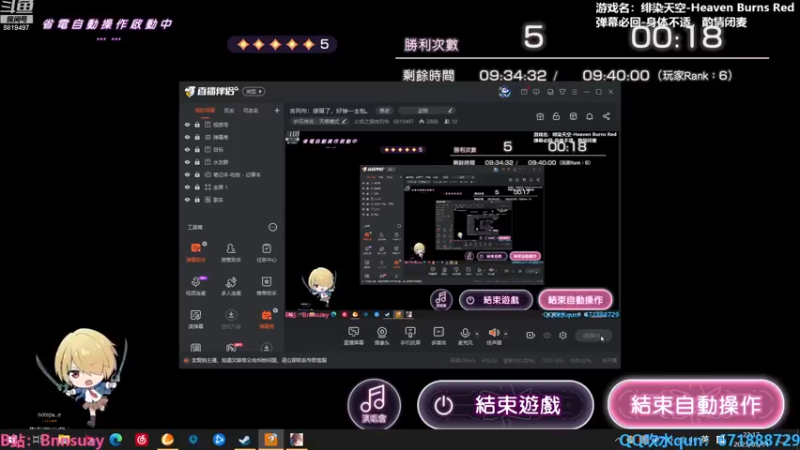The width and height of the screenshot is (800, 450).
Task: Add a 摄像头 camera source
Action: pyautogui.click(x=382, y=336)
